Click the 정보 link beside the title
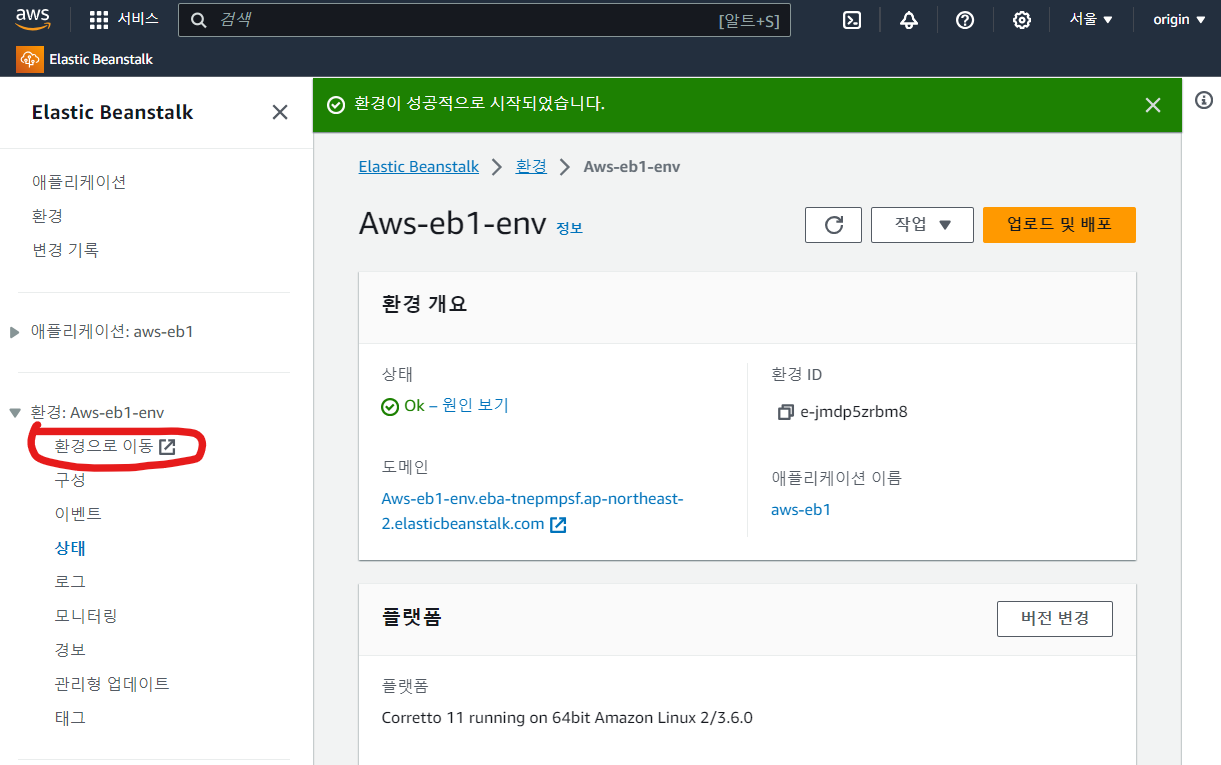 tap(569, 228)
